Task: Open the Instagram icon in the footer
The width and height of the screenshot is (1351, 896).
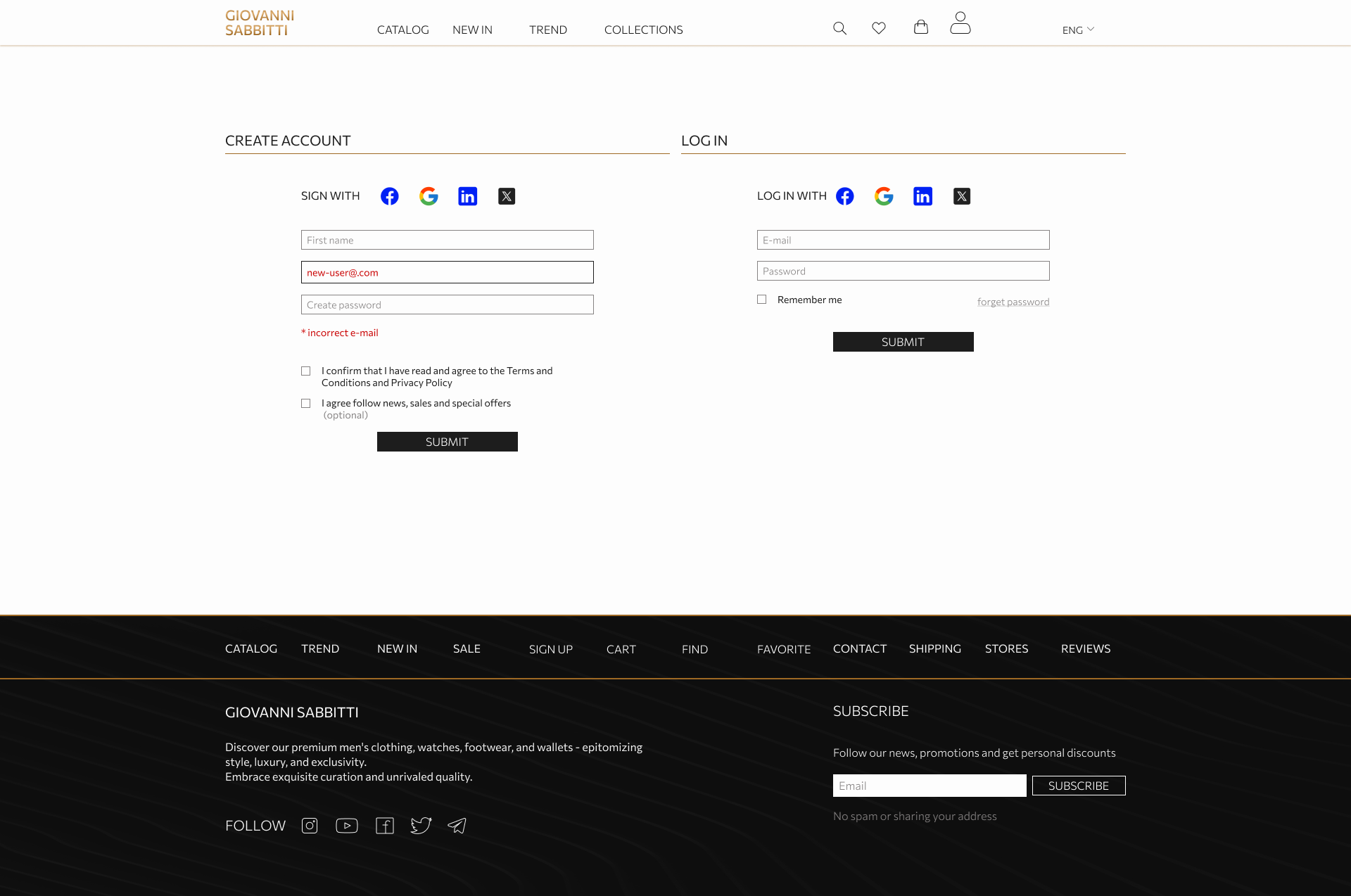Action: click(x=310, y=826)
